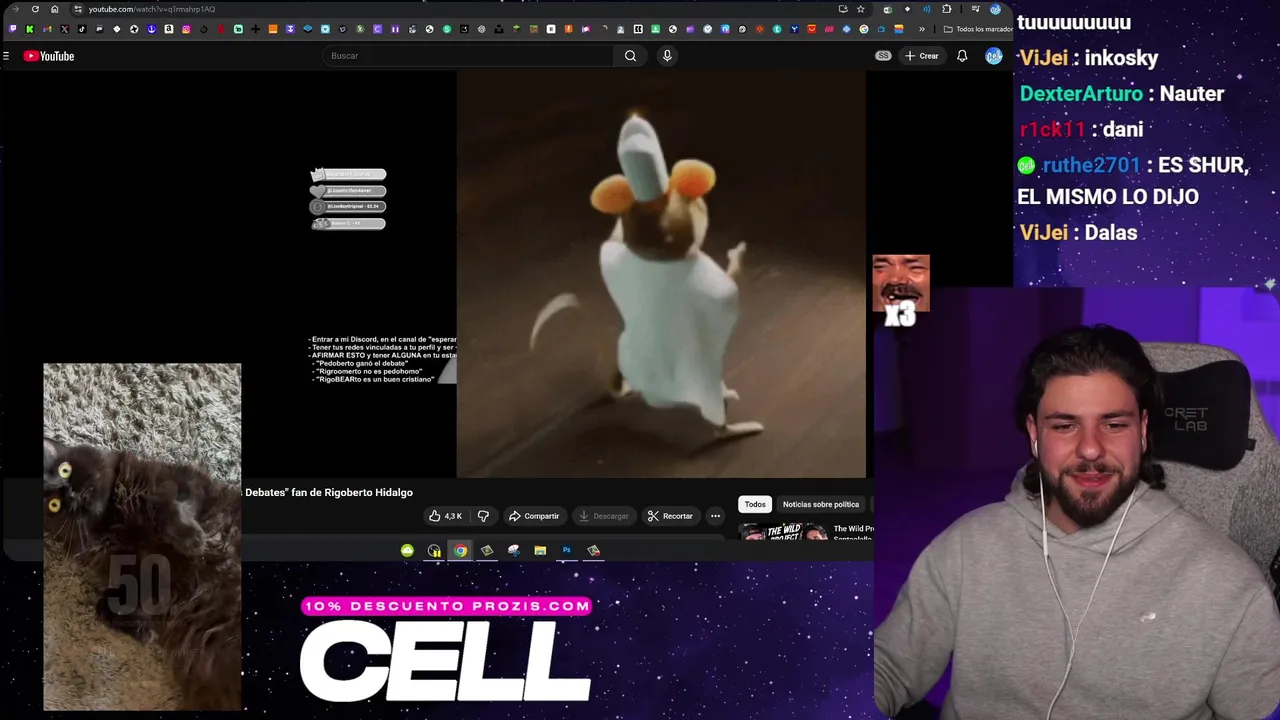Image resolution: width=1280 pixels, height=720 pixels.
Task: Open the Chrome profile avatar
Action: pos(995,9)
